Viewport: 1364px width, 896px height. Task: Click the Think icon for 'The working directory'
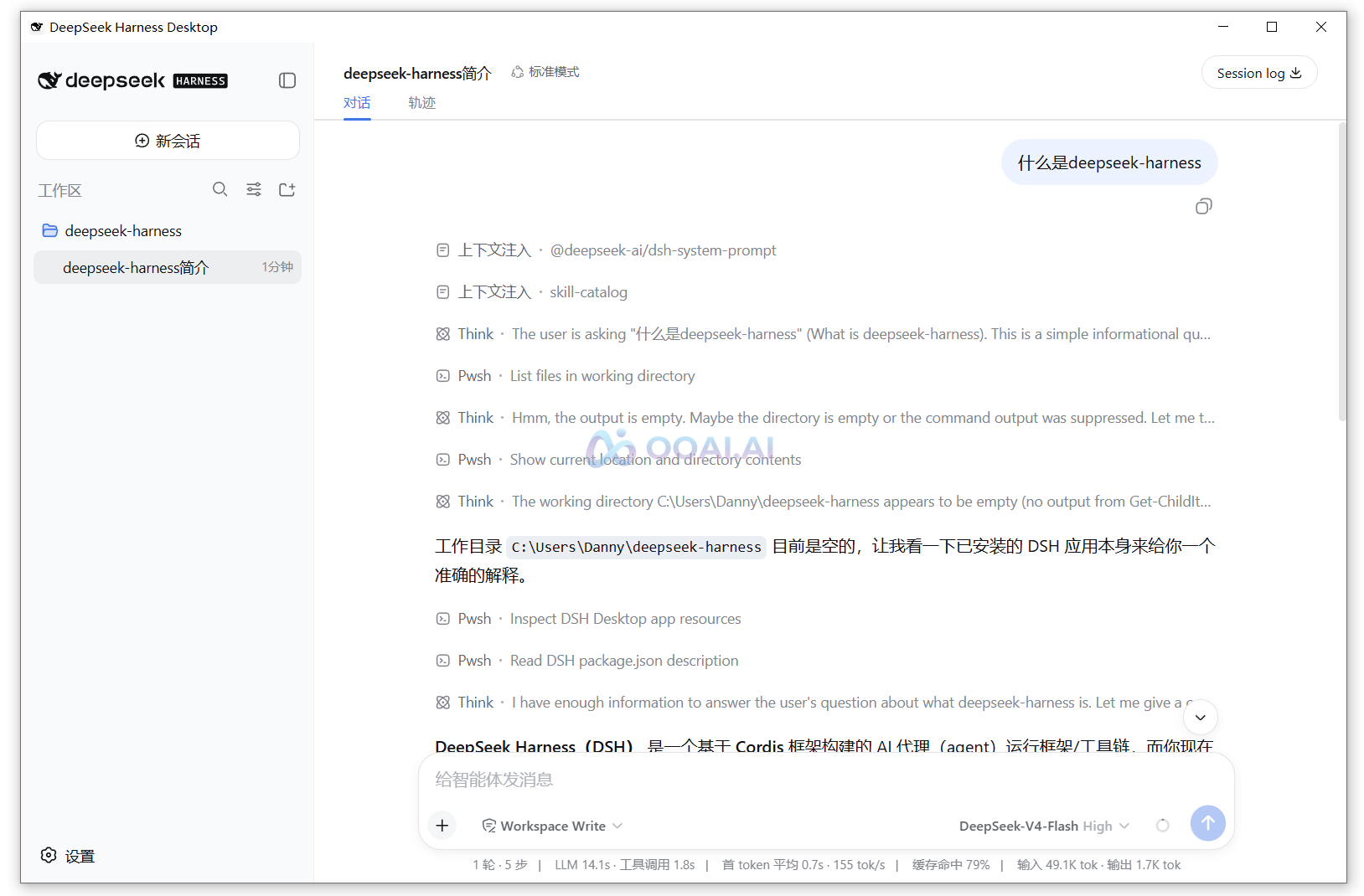443,502
